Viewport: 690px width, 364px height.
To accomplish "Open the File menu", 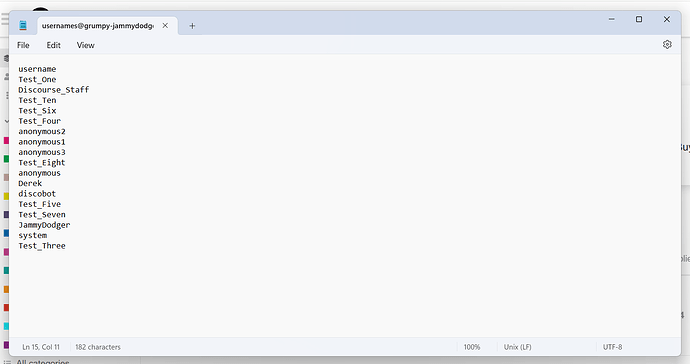I will pyautogui.click(x=23, y=45).
